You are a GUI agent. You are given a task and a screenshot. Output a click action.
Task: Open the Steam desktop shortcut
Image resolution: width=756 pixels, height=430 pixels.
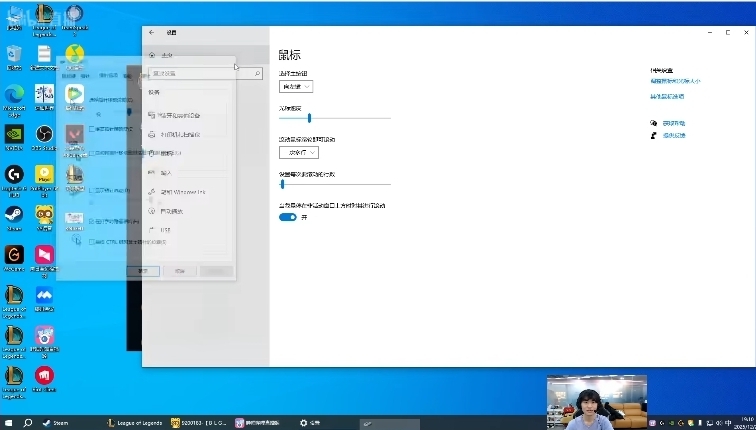14,214
